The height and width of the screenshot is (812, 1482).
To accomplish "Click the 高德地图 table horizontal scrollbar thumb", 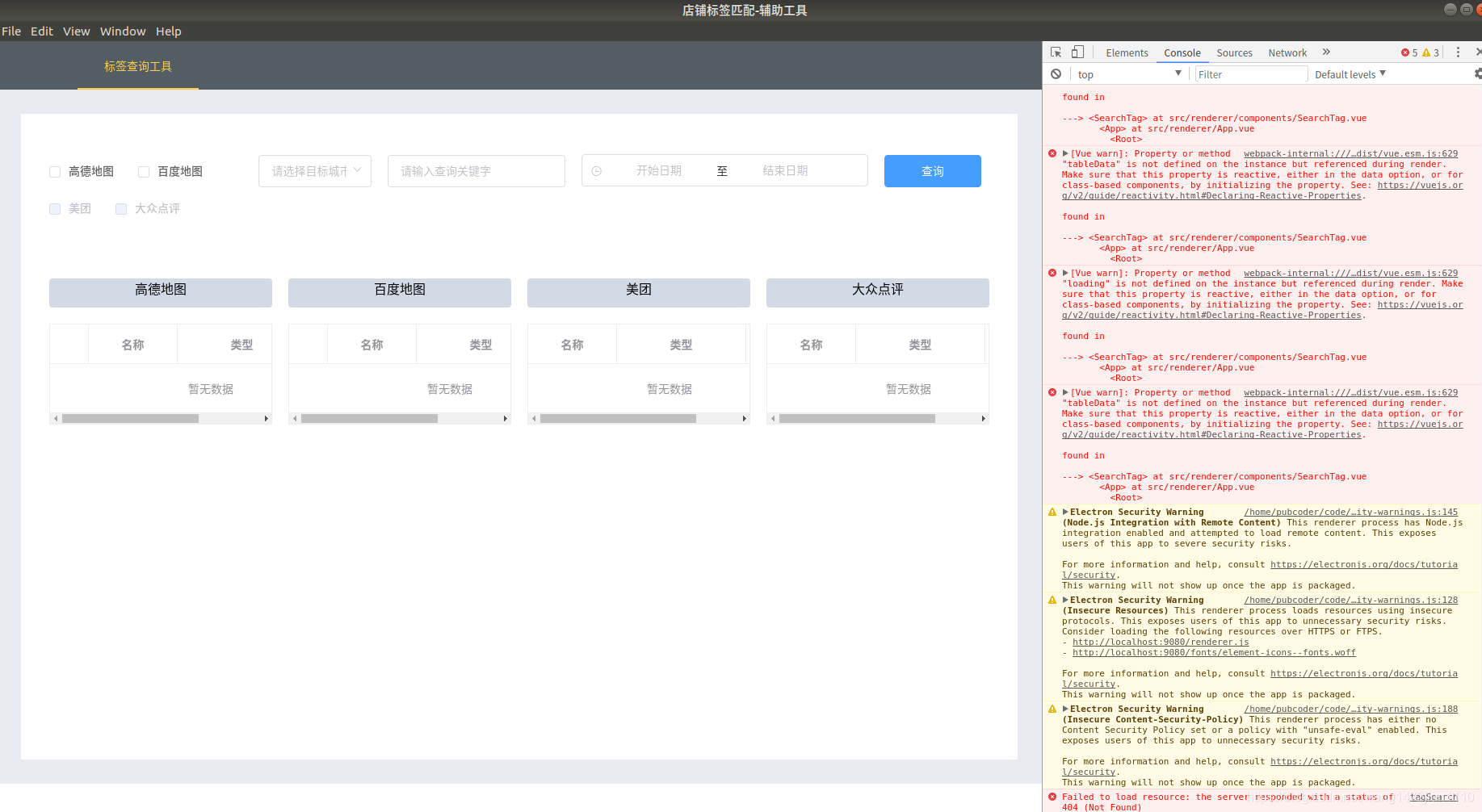I will coord(130,419).
